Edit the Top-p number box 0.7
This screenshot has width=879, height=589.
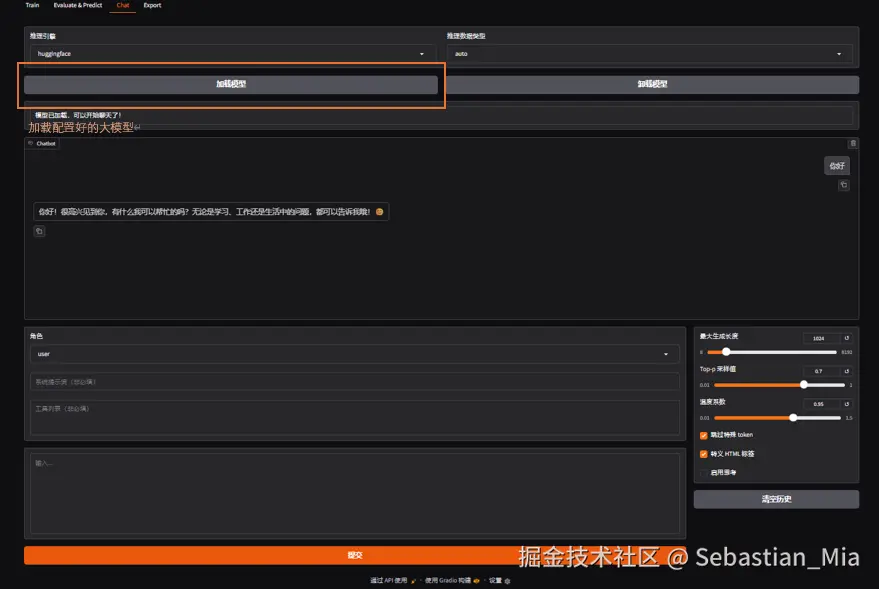821,371
